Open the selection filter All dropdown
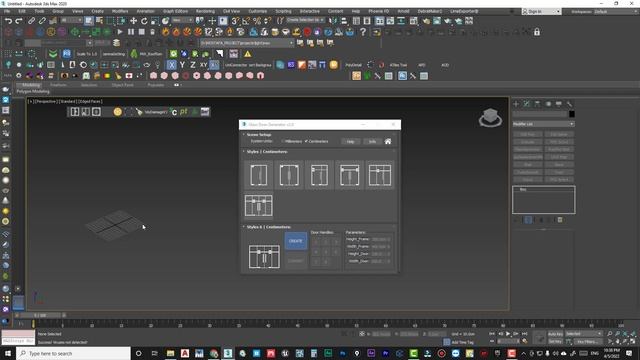 71,20
